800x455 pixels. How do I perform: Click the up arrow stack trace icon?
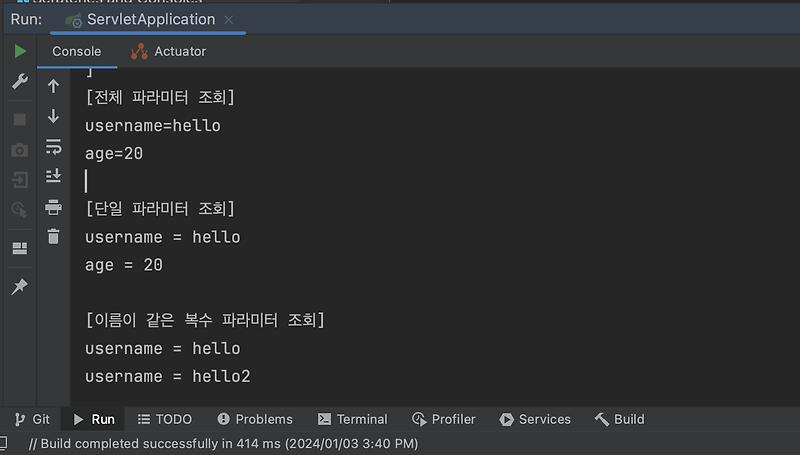[54, 87]
